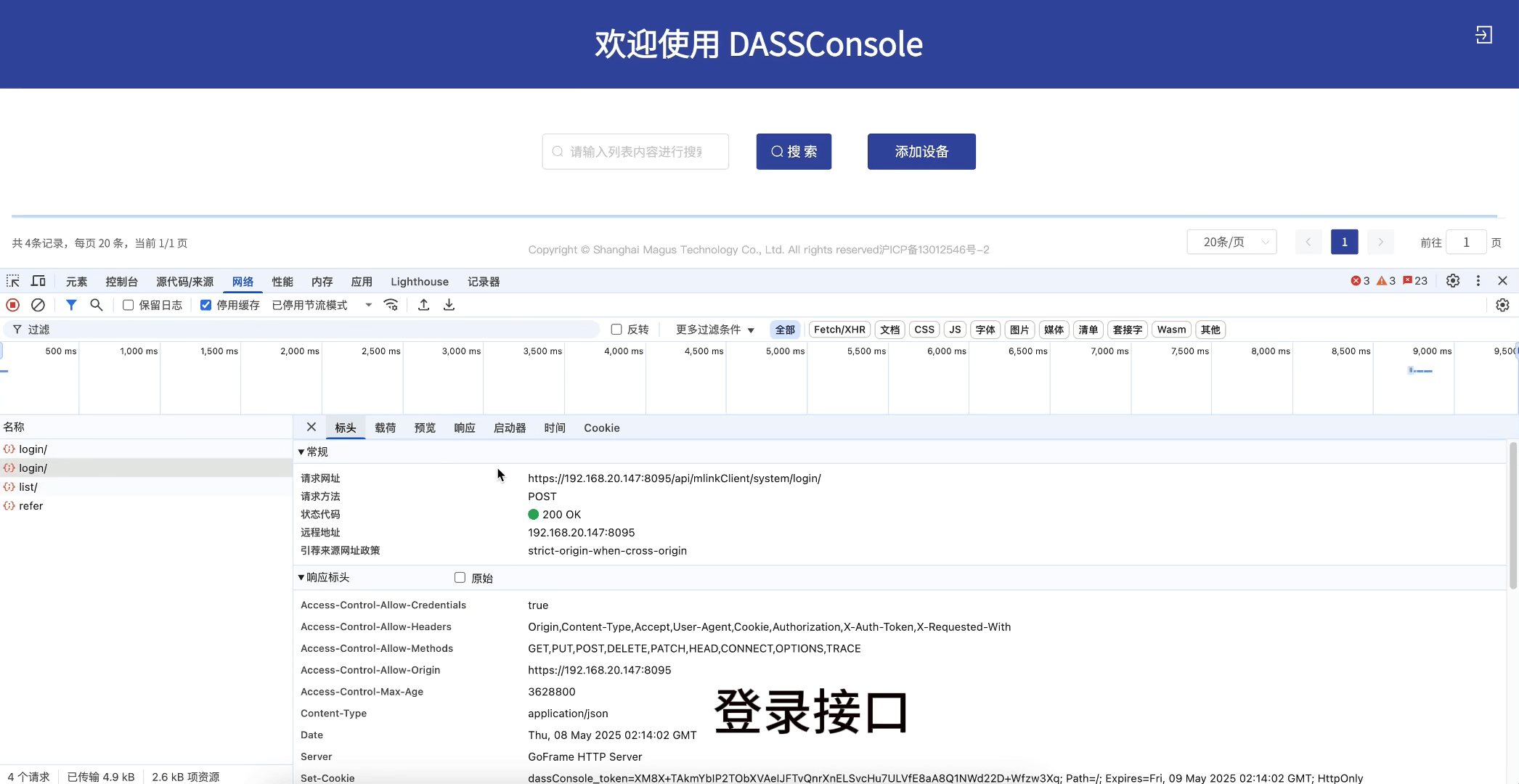
Task: Toggle the network filter funnel icon
Action: (x=71, y=305)
